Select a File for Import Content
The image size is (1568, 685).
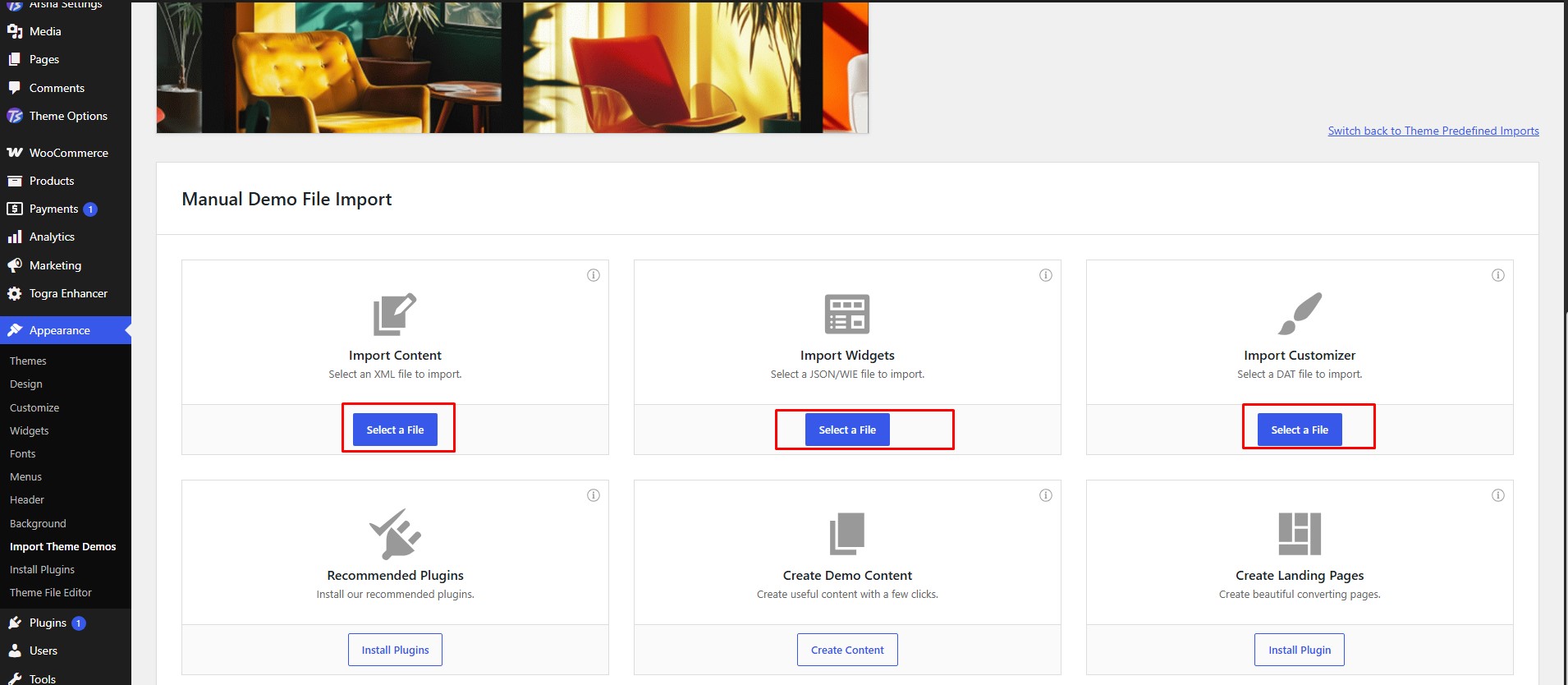point(395,430)
